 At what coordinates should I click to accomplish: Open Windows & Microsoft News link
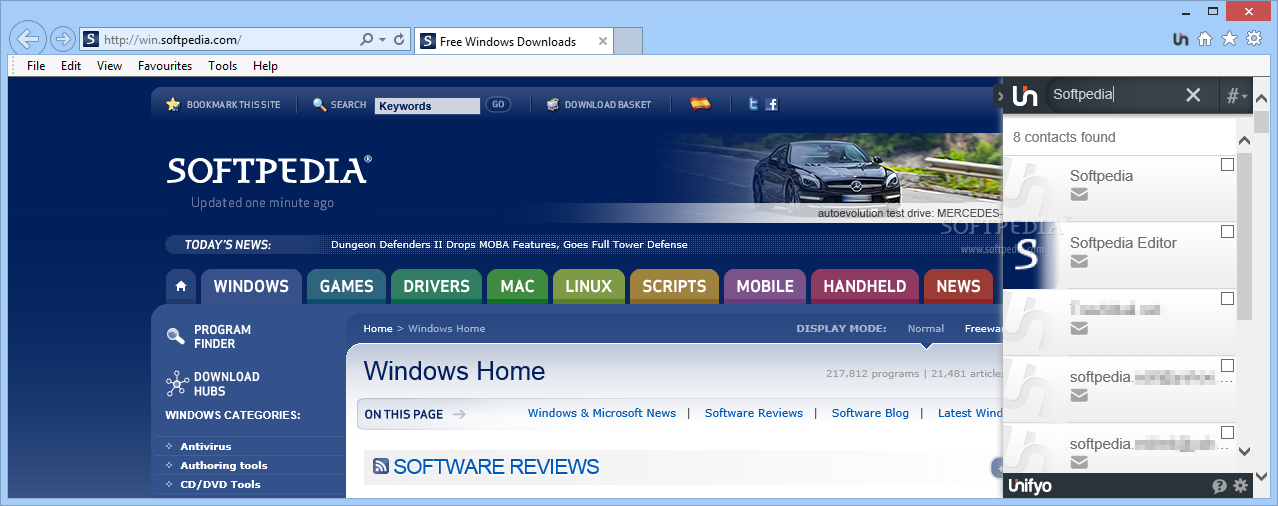602,413
